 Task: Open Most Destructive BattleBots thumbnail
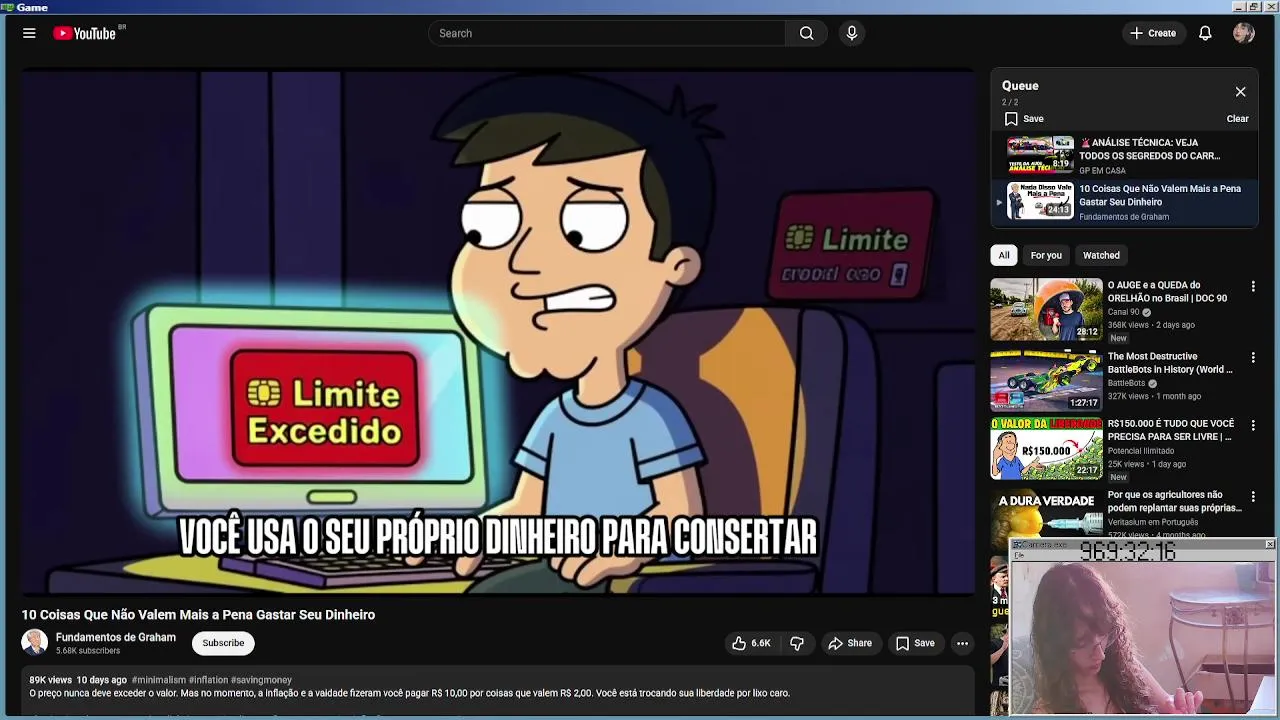pyautogui.click(x=1046, y=380)
